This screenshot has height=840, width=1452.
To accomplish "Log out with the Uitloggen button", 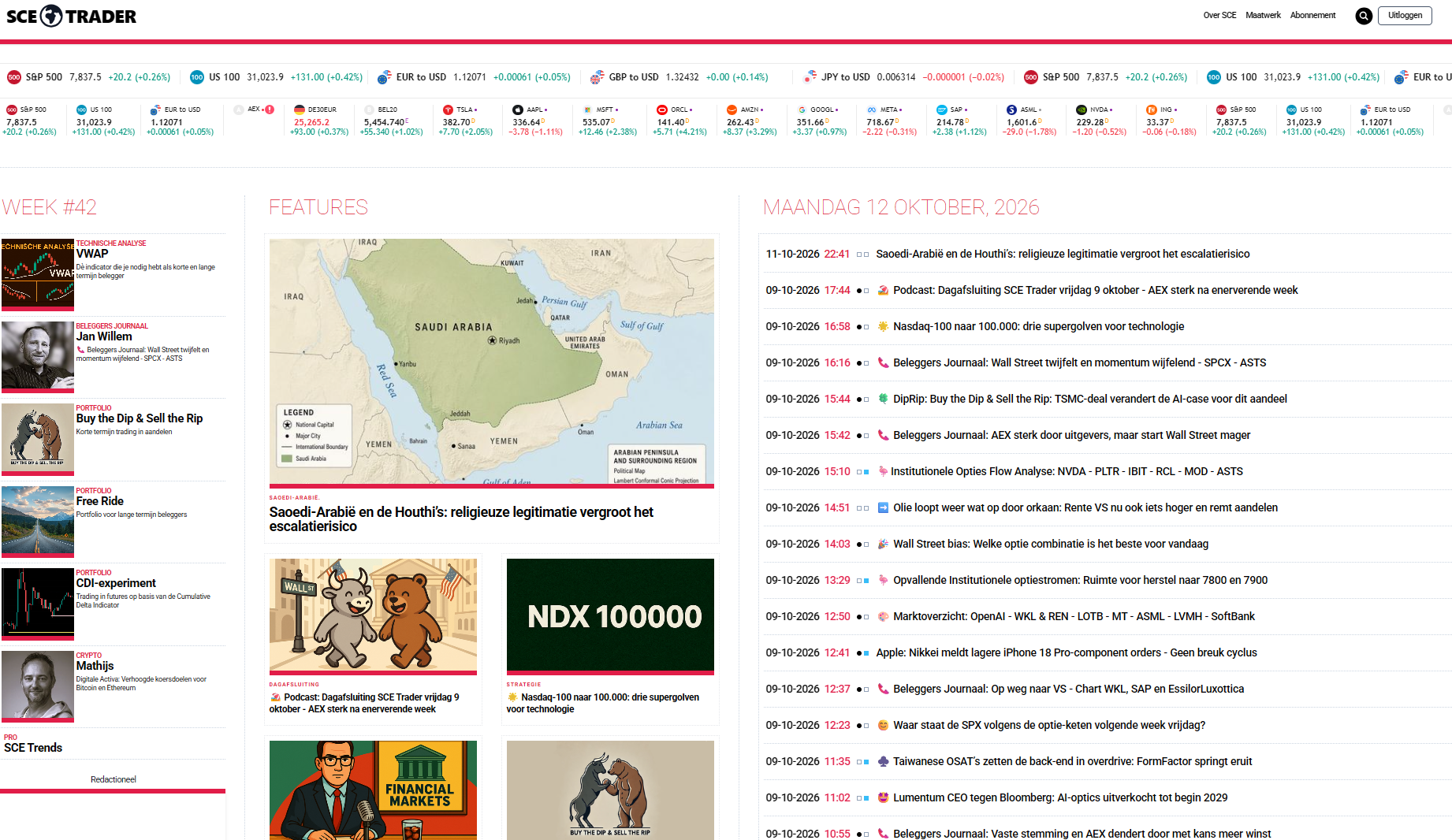I will pos(1405,15).
